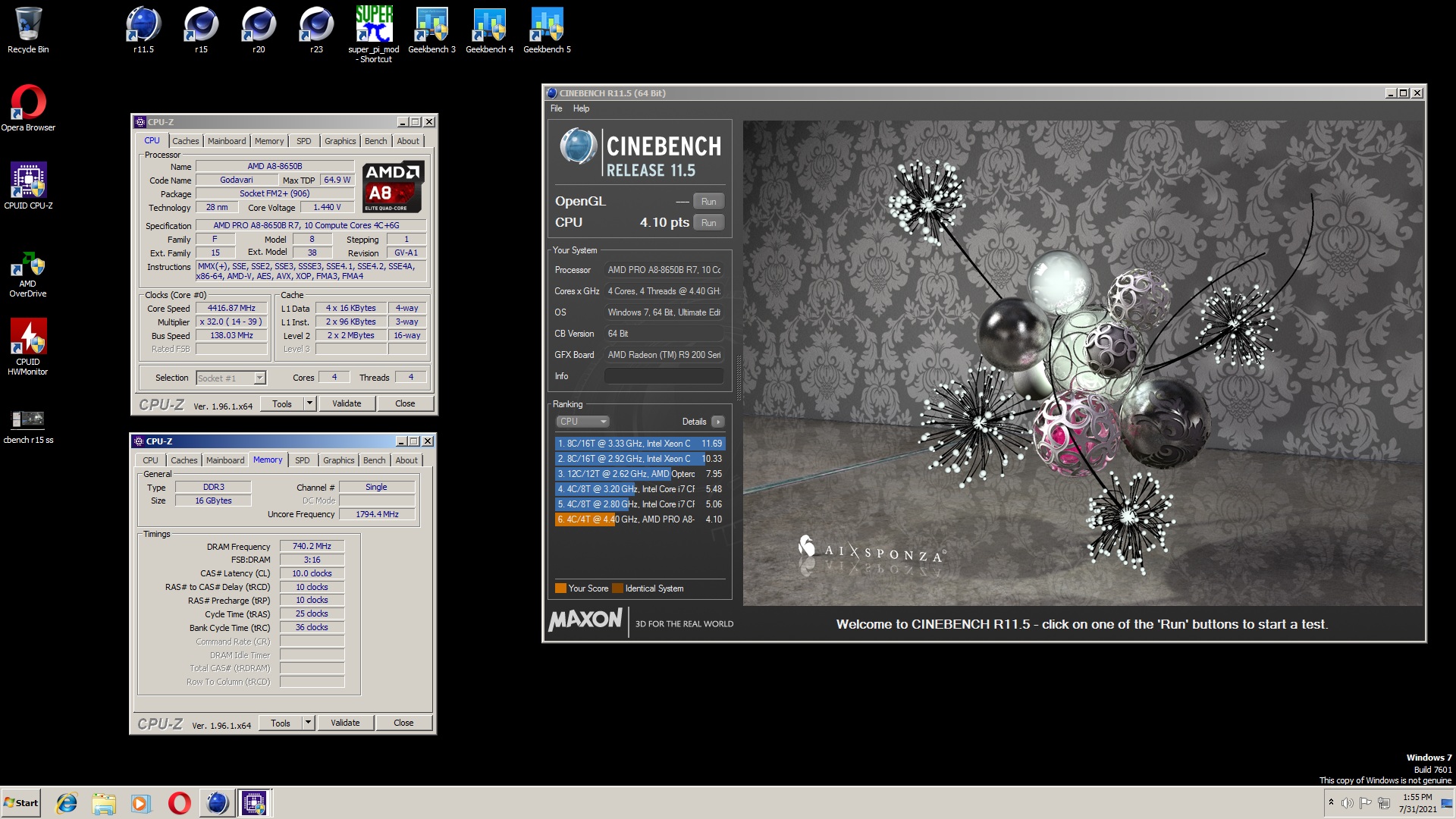
Task: Click the Action Center flag tray icon
Action: 1365,803
